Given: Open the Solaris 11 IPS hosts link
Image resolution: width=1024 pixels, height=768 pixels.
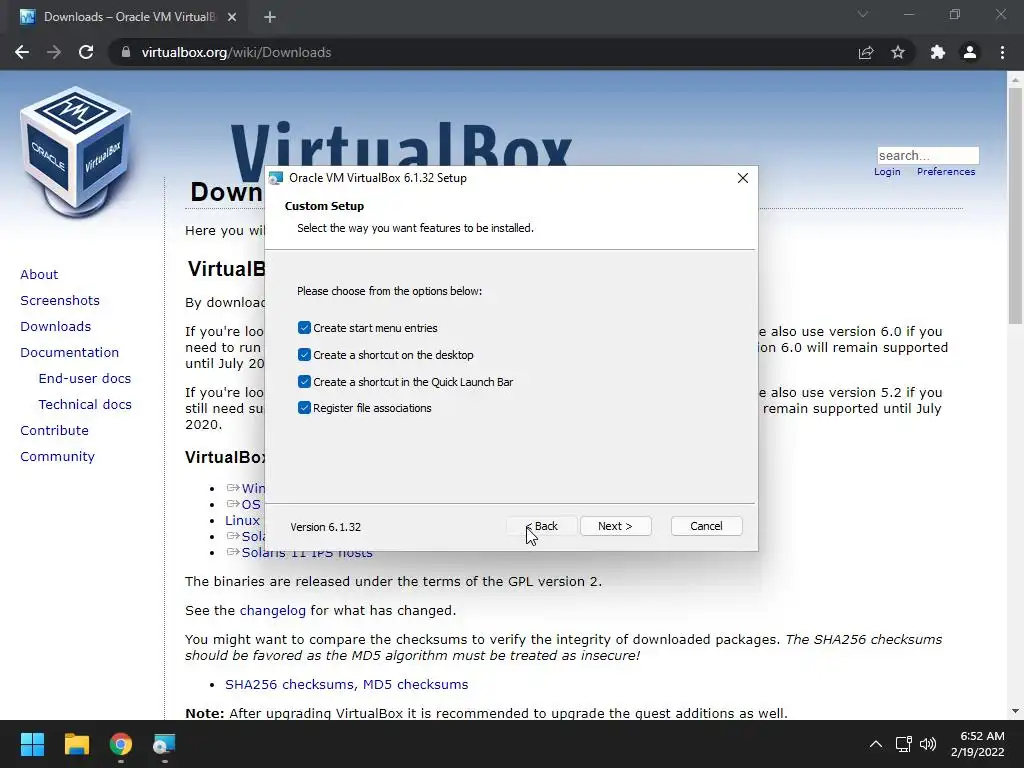Looking at the screenshot, I should click(307, 553).
